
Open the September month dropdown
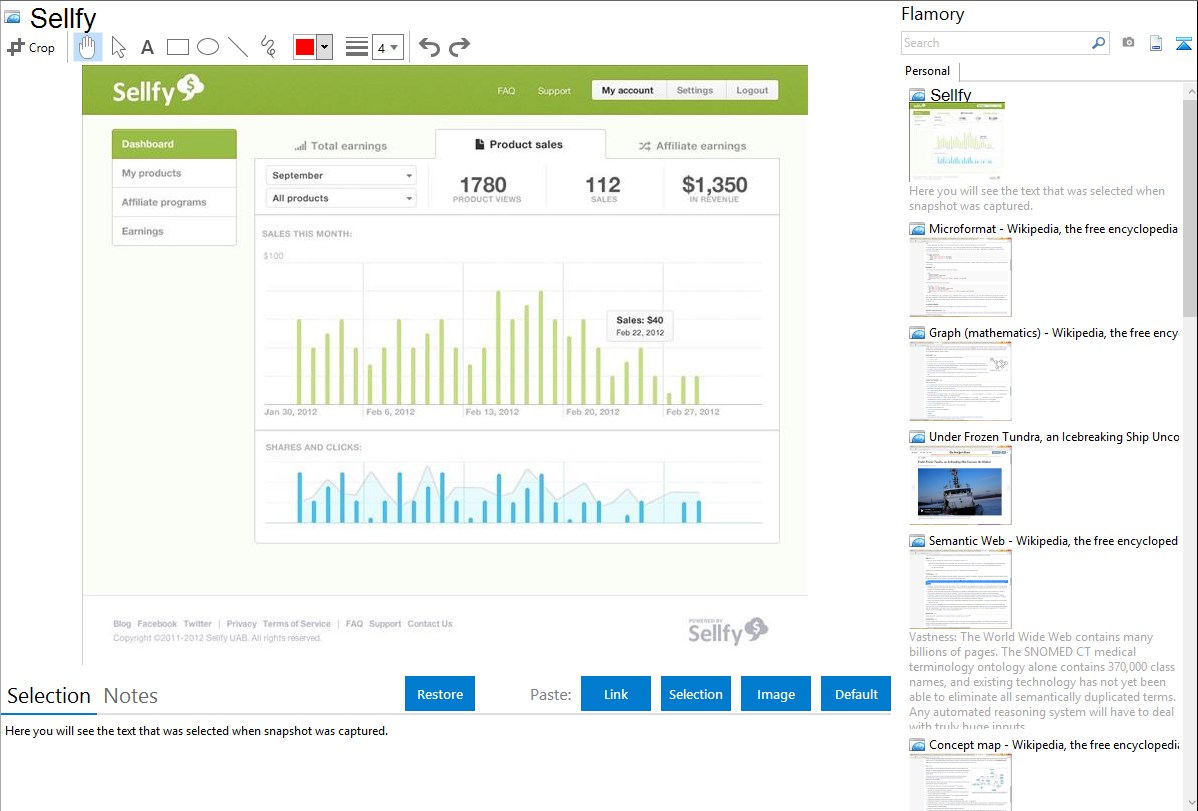coord(341,175)
